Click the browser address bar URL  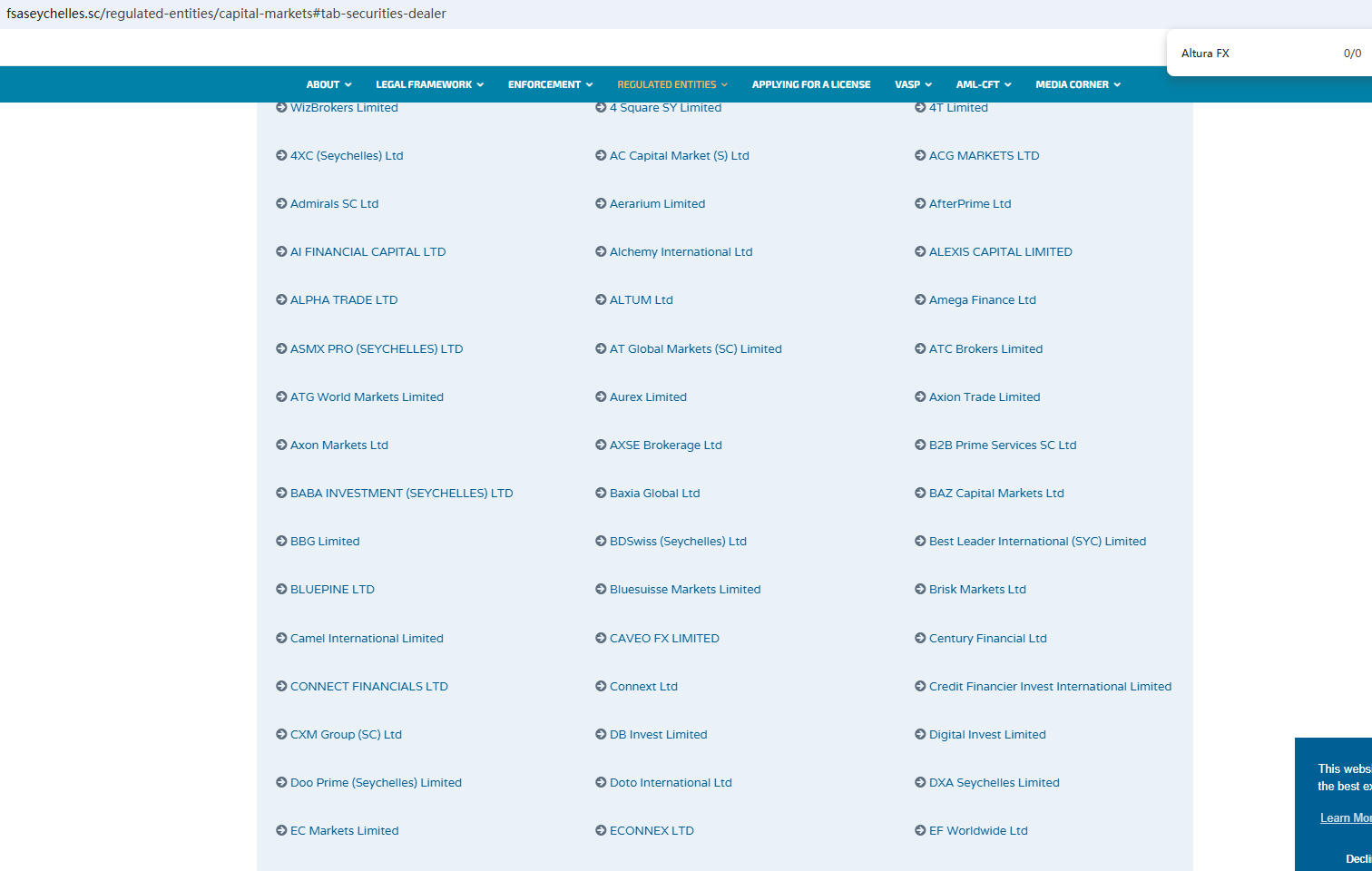[227, 14]
